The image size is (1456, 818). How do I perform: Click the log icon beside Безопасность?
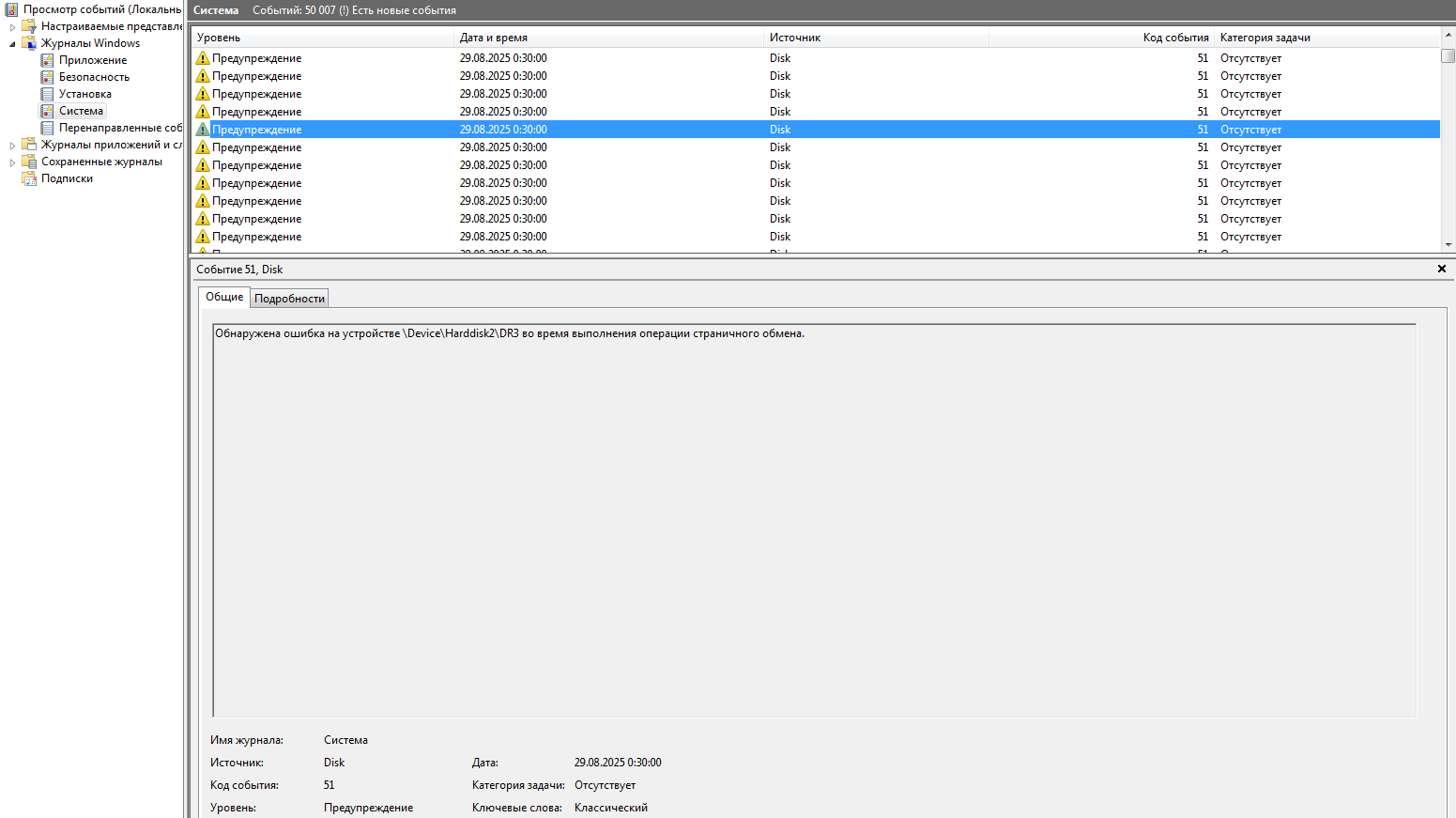point(47,77)
